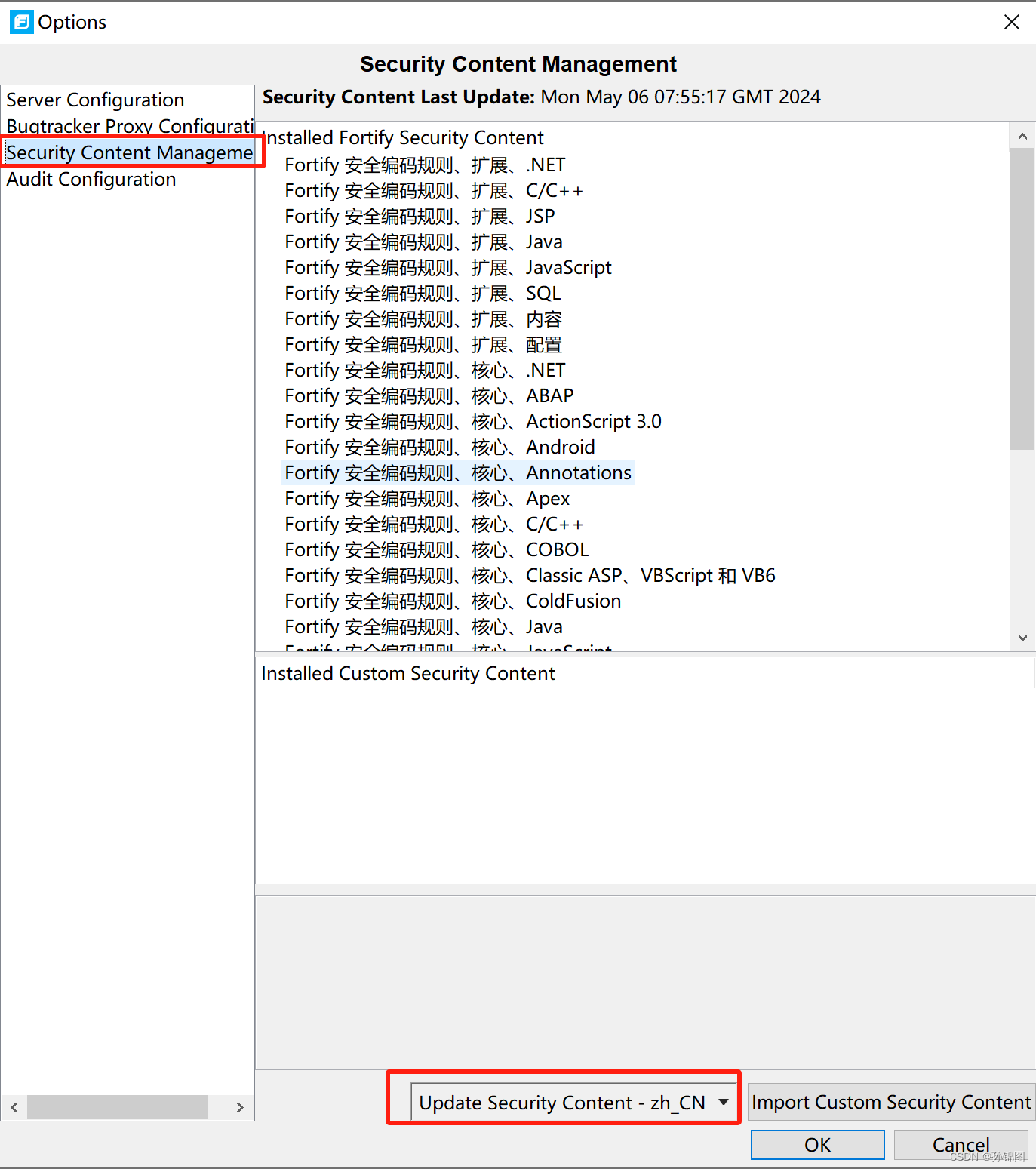Image resolution: width=1036 pixels, height=1169 pixels.
Task: Select the '扩展、内容' rule row
Action: [423, 318]
